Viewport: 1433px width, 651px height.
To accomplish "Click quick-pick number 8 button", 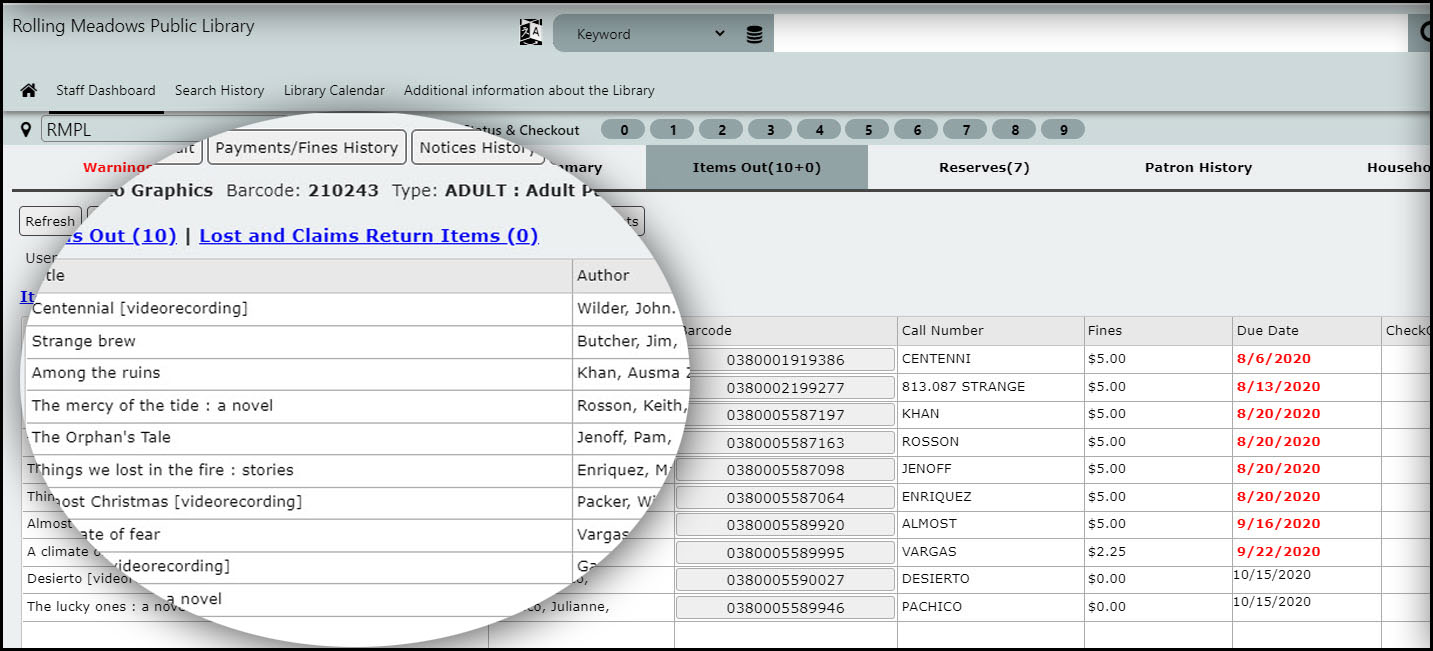I will pos(1015,130).
